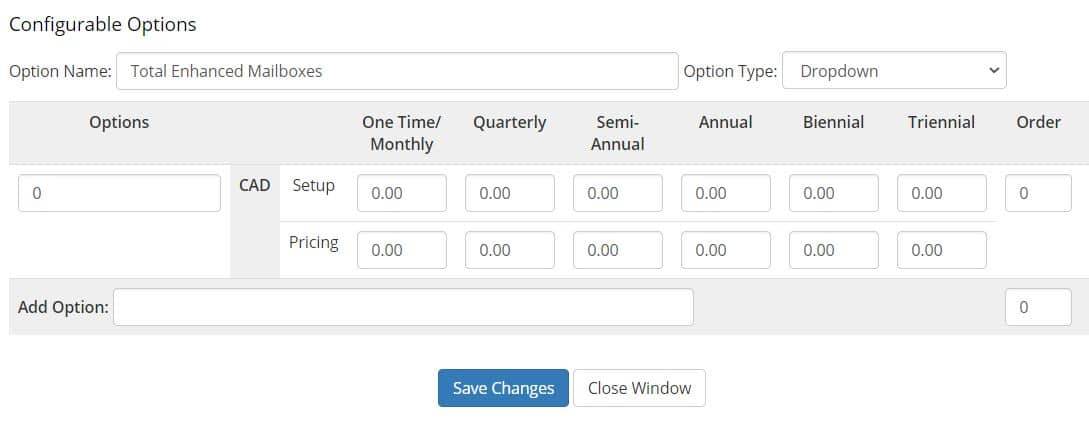
Task: Click the Setup Semi-Annual field
Action: click(x=618, y=193)
